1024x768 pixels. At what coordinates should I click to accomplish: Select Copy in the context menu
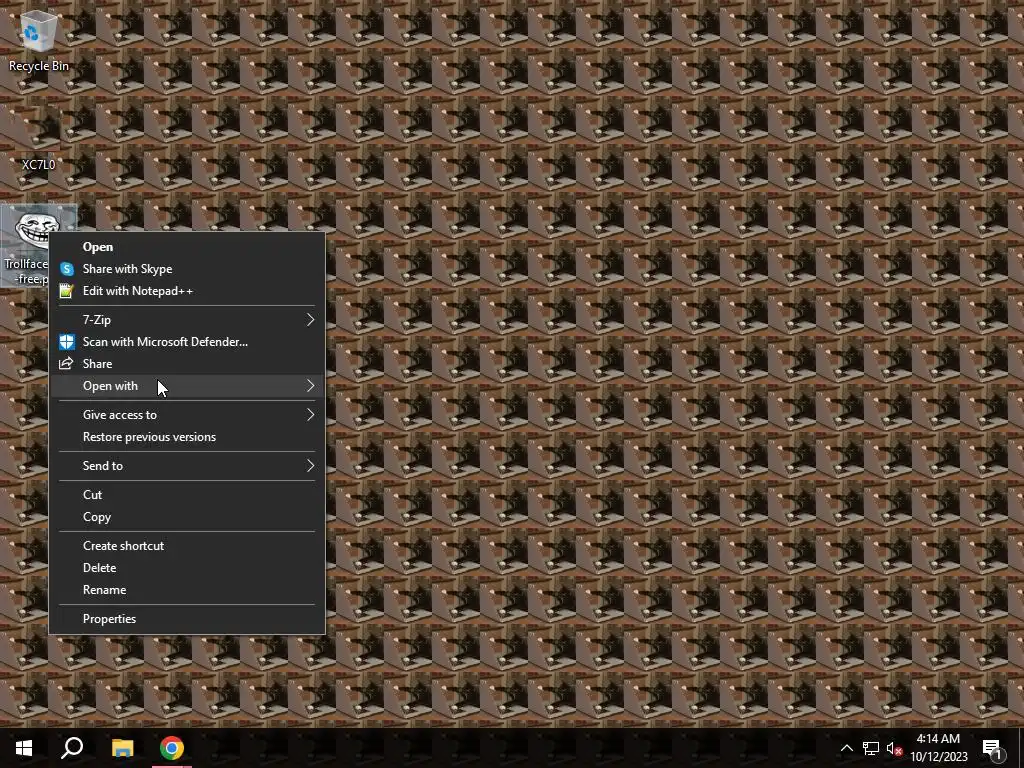coord(187,517)
